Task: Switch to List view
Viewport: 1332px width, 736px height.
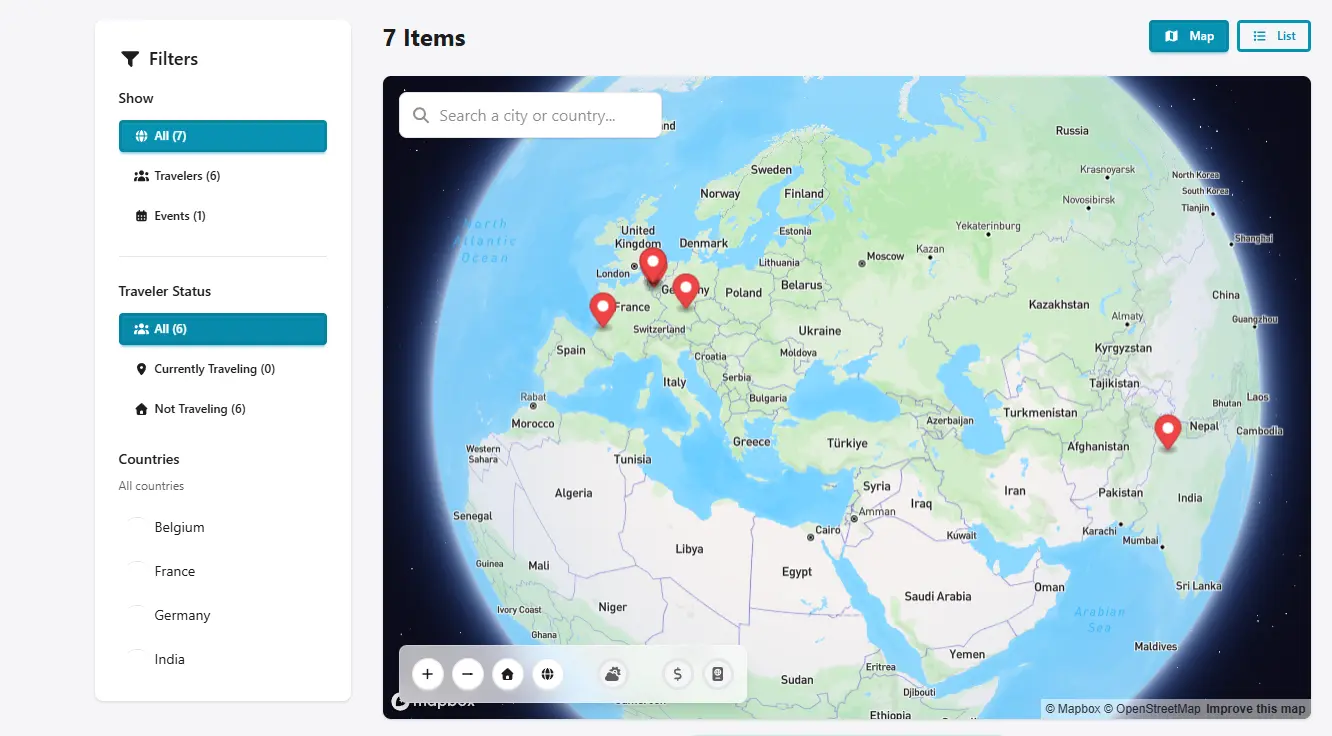Action: click(1274, 36)
